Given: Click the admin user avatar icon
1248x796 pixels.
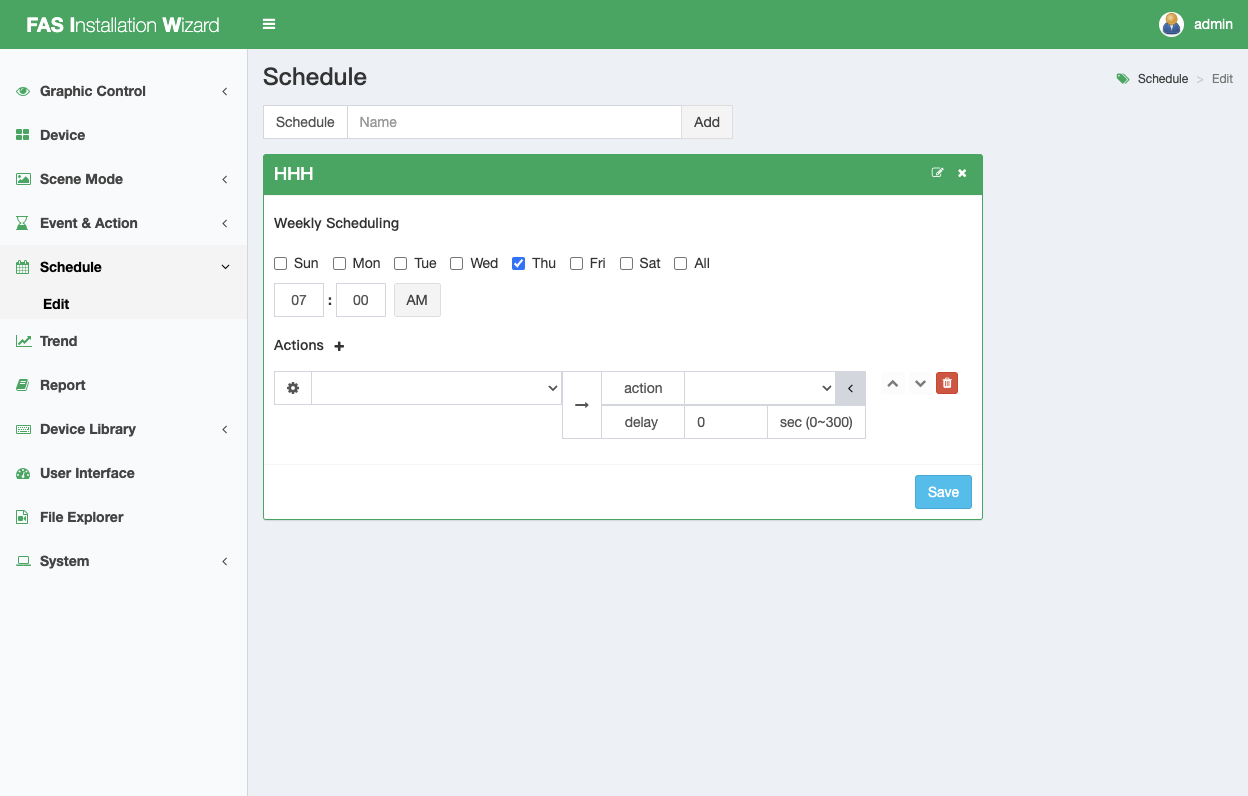Looking at the screenshot, I should [1171, 24].
